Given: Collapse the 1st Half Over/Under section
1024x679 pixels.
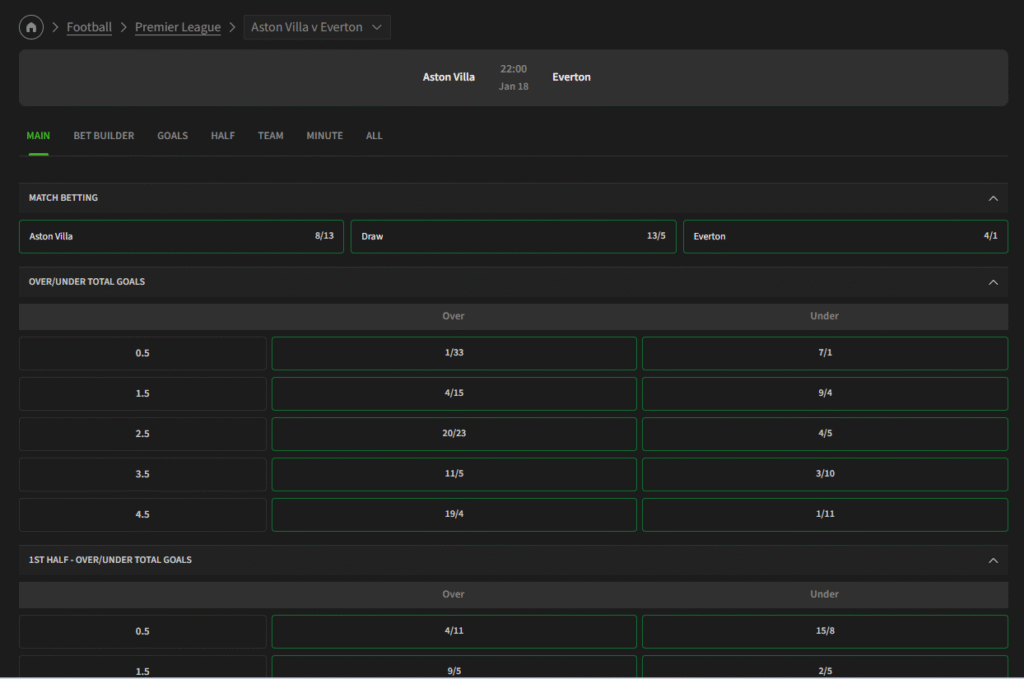Looking at the screenshot, I should (x=993, y=560).
